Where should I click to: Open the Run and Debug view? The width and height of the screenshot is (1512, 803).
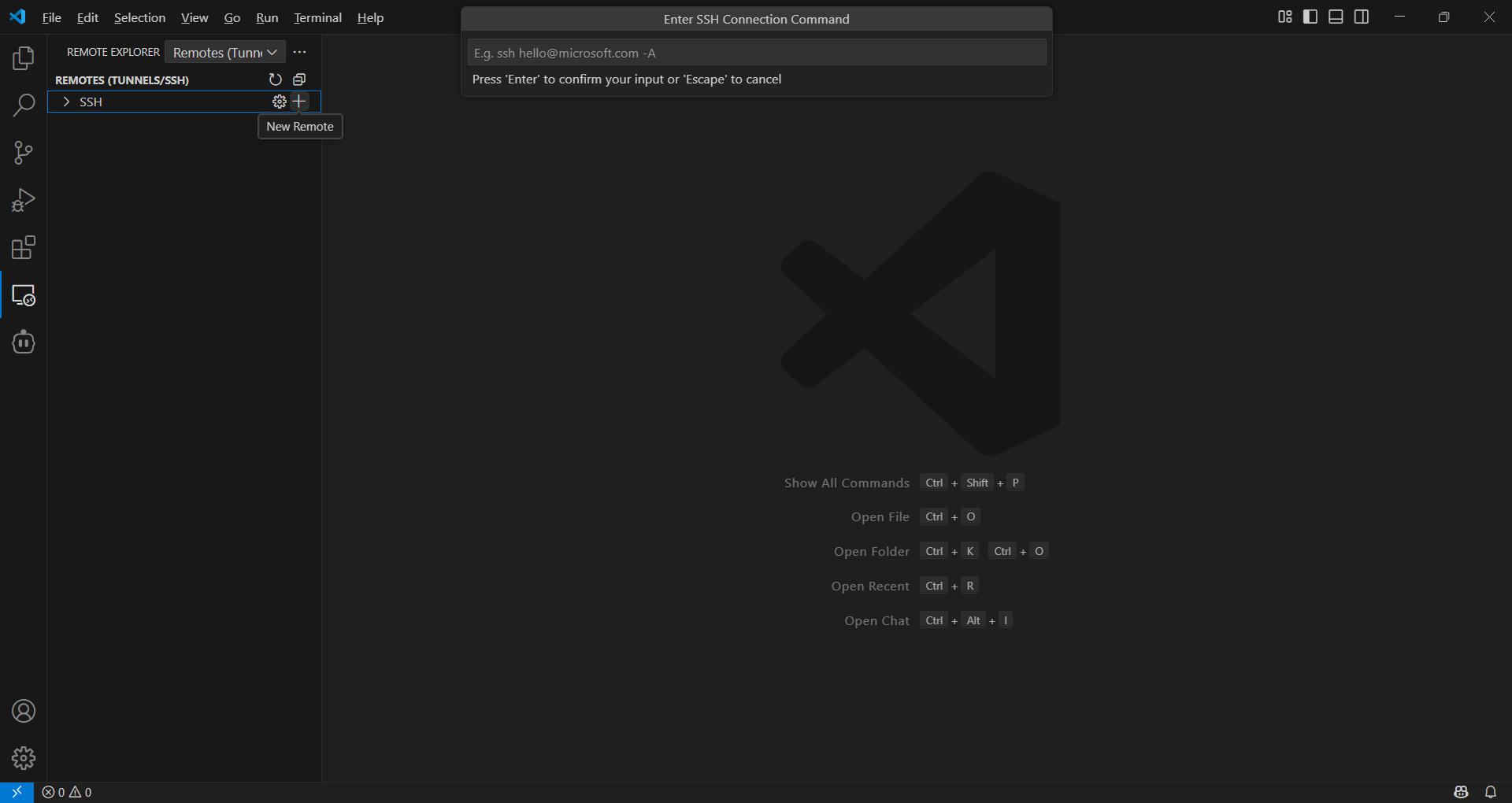tap(24, 200)
